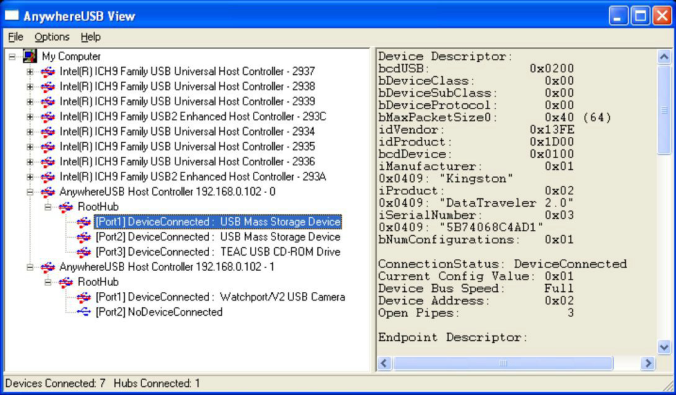Expand Universal Host Controller 2937 node
676x395 pixels.
pyautogui.click(x=30, y=72)
